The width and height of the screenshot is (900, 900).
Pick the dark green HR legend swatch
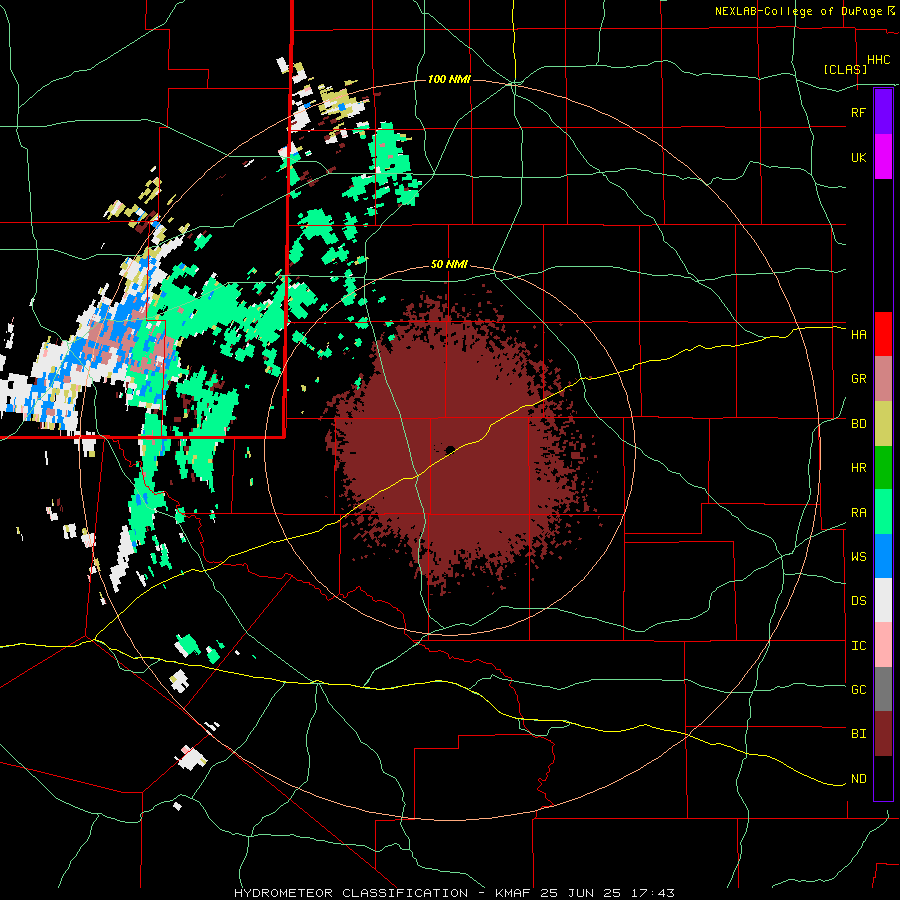coord(883,468)
